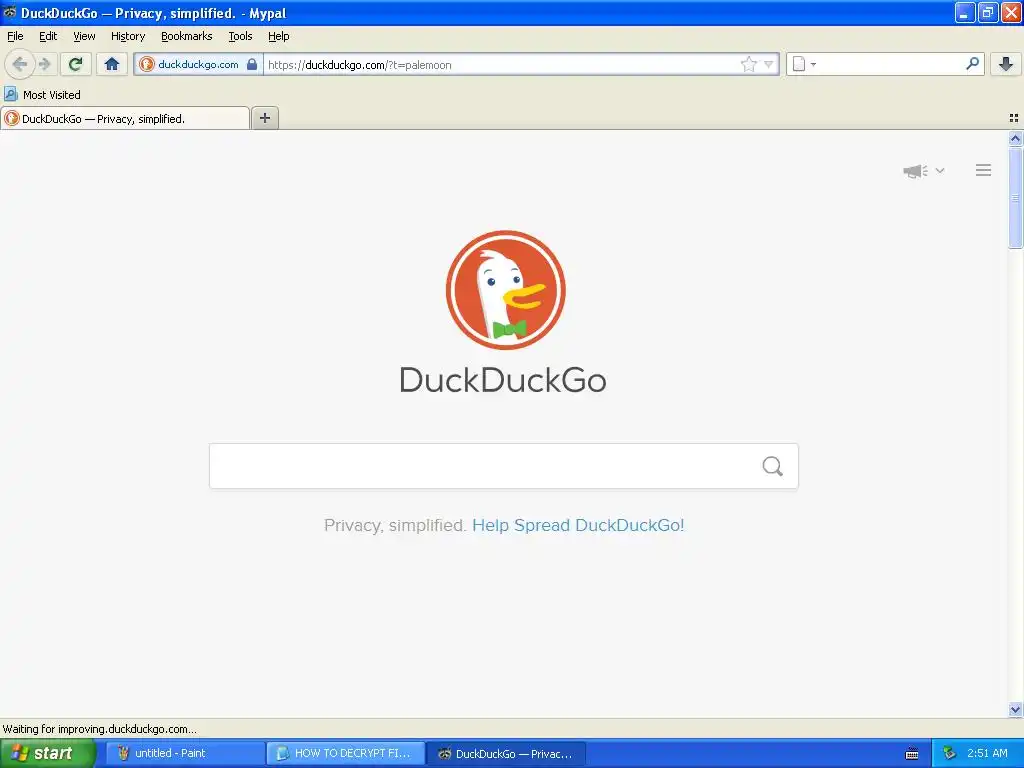The image size is (1024, 768).
Task: Open the File menu
Action: (x=15, y=36)
